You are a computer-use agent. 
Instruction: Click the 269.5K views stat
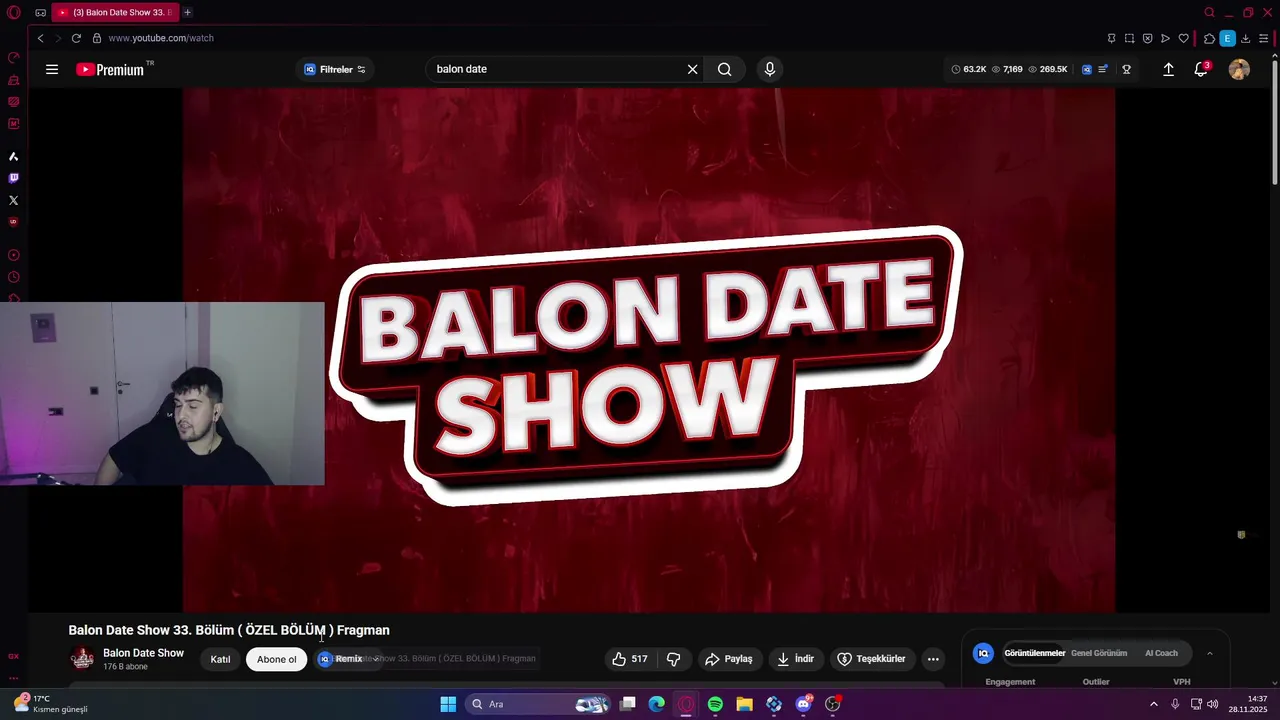coord(1047,69)
